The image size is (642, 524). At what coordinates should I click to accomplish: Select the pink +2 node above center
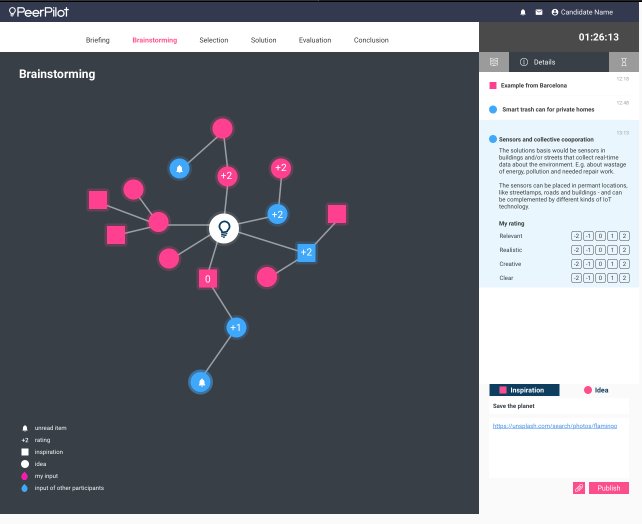pyautogui.click(x=227, y=176)
